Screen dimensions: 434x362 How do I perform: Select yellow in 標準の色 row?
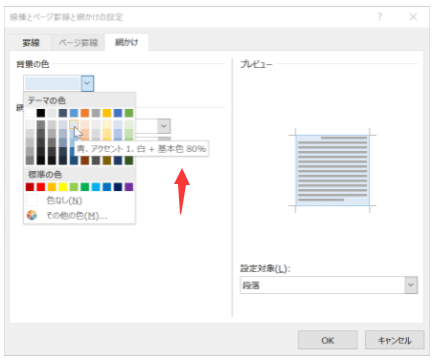tap(63, 187)
